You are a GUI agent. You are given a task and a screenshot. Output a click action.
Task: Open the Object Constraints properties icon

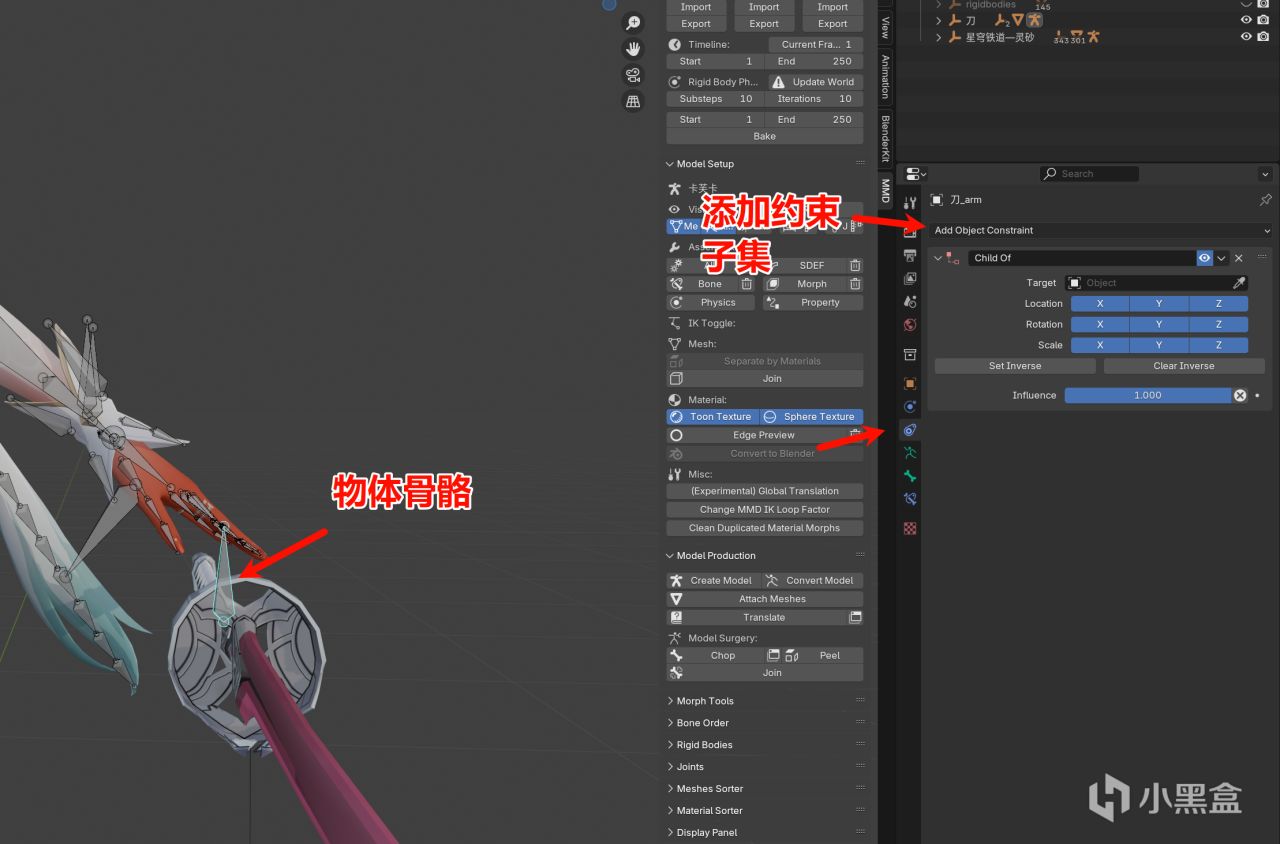[910, 430]
